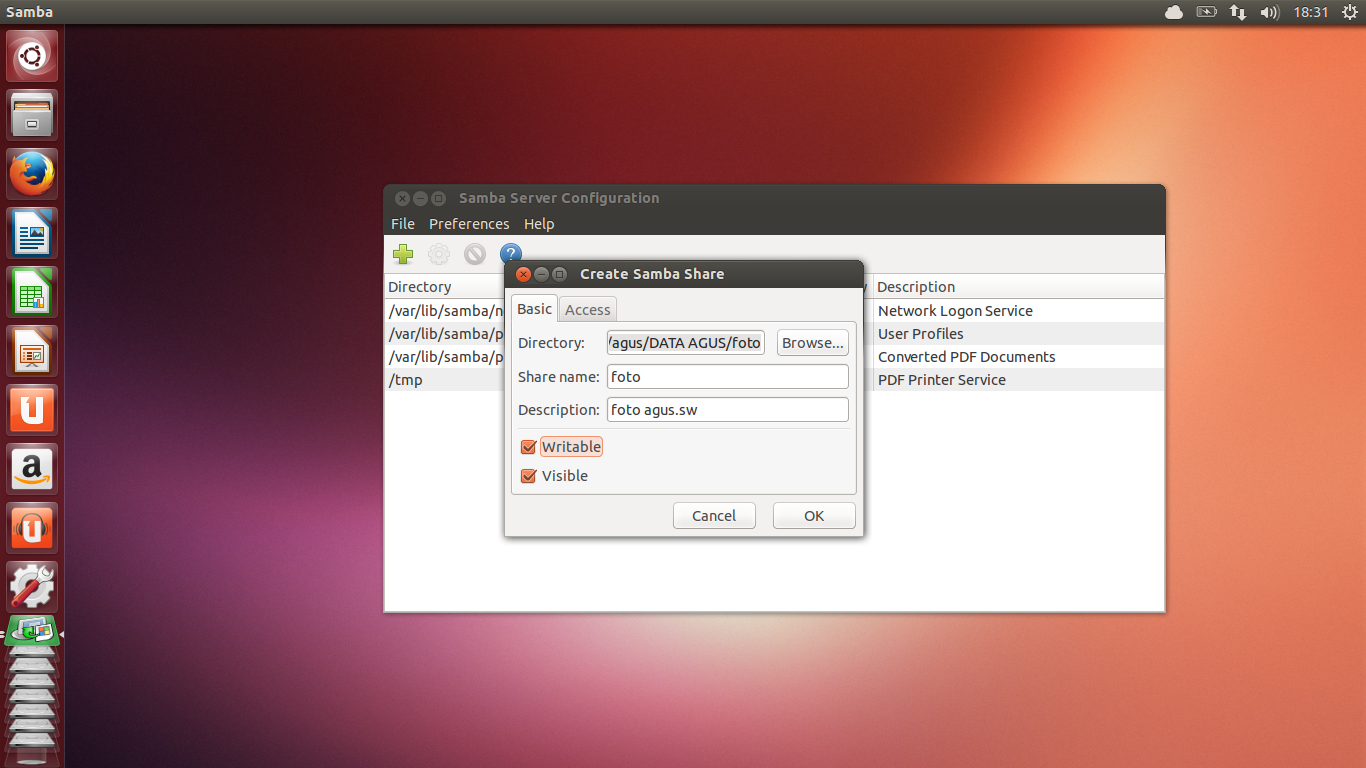Screen dimensions: 1366x768
Task: Launch LibreOffice Writer from launcher
Action: tap(33, 233)
